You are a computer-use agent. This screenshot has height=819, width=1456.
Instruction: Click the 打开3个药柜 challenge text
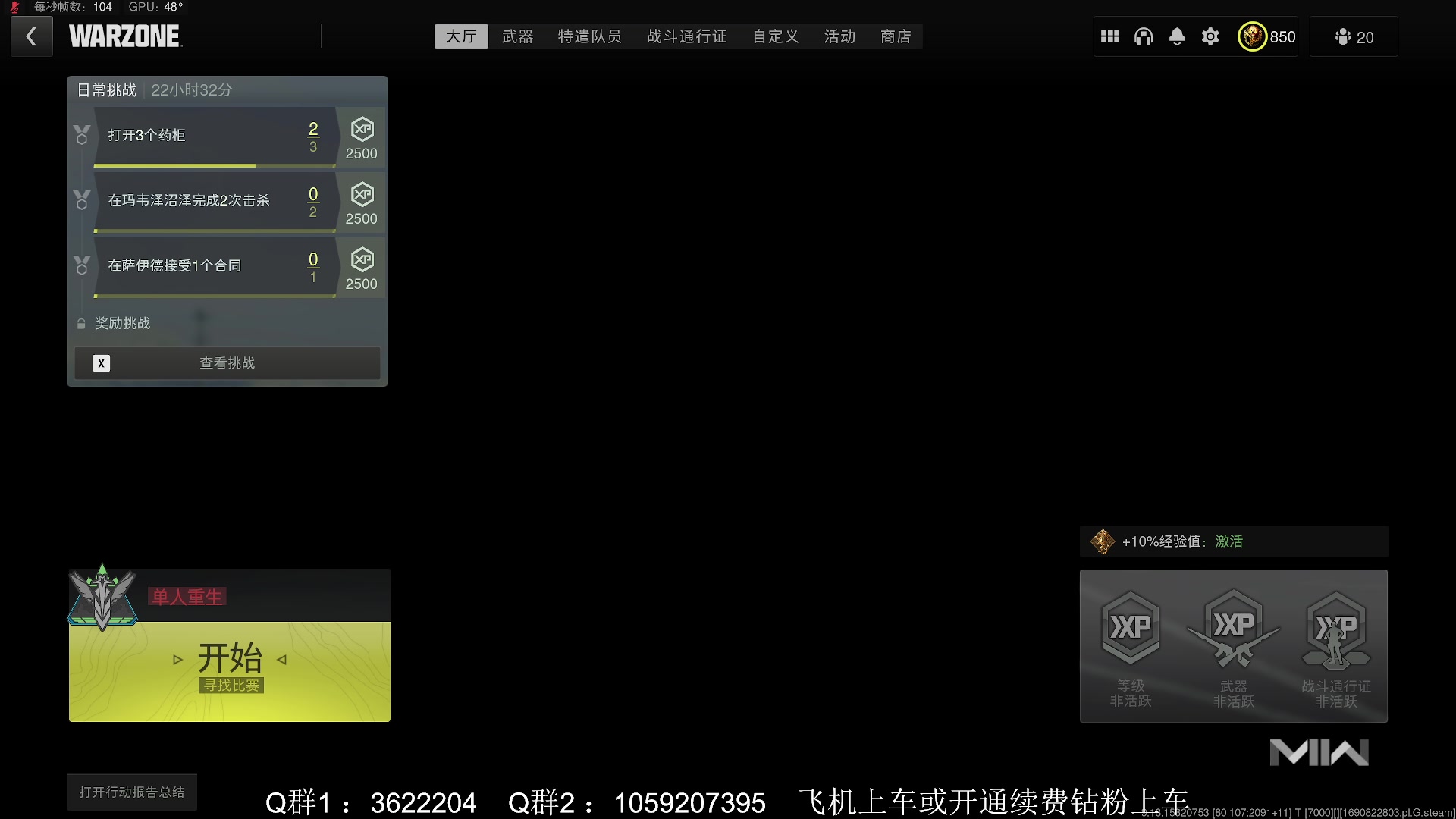pyautogui.click(x=146, y=135)
